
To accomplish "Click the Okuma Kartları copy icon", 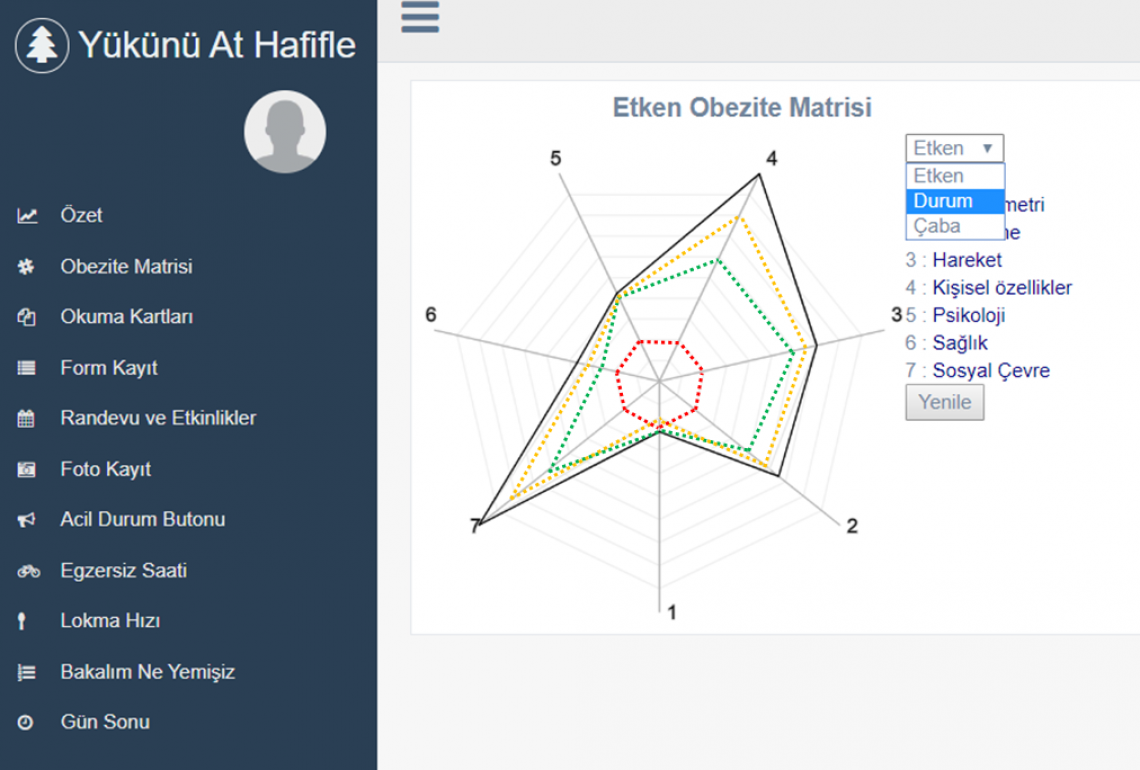I will tap(27, 317).
